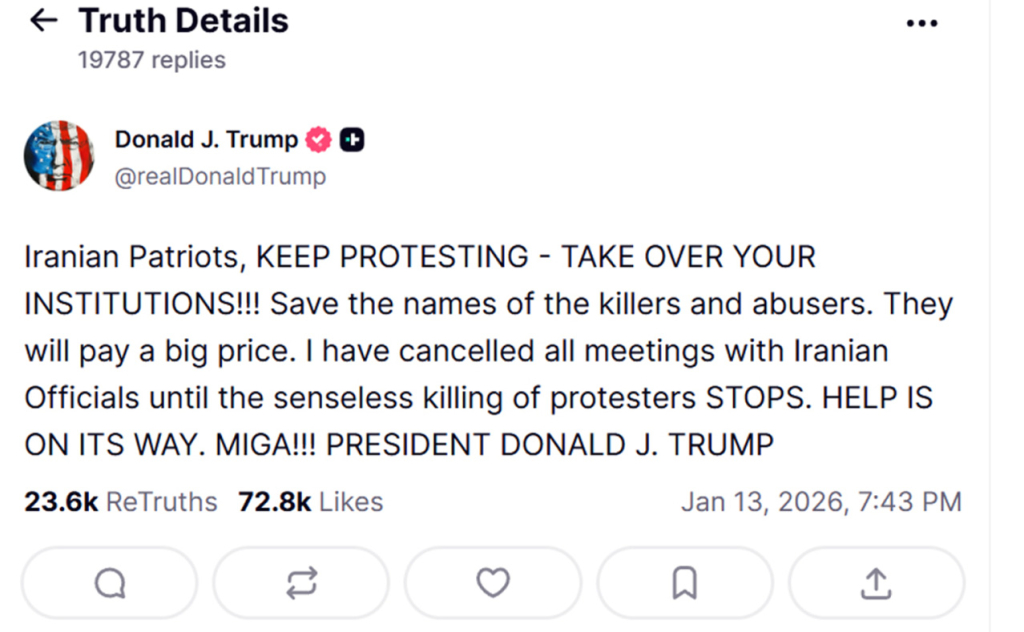Image resolution: width=1024 pixels, height=632 pixels.
Task: Open the list of 19787 replies
Action: (151, 59)
